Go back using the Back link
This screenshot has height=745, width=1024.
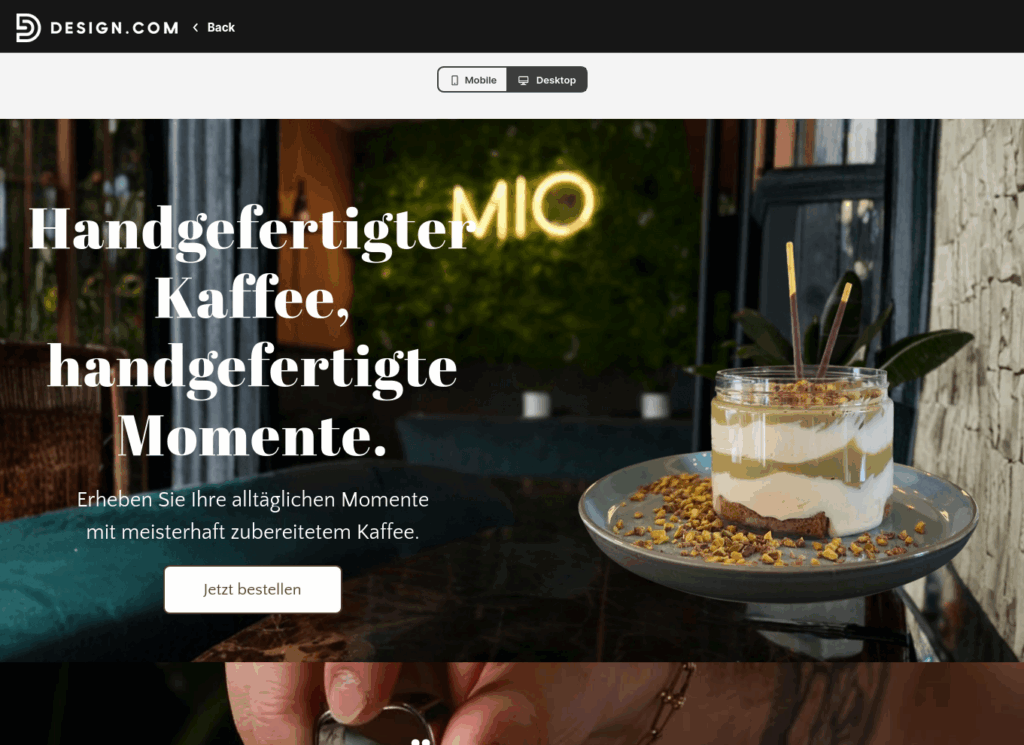coord(214,27)
